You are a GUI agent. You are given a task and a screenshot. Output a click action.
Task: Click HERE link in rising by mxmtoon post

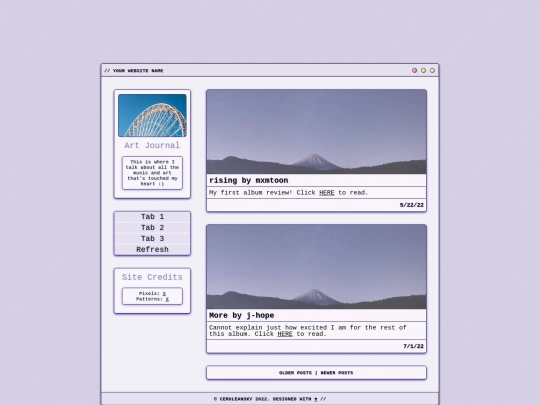(326, 193)
